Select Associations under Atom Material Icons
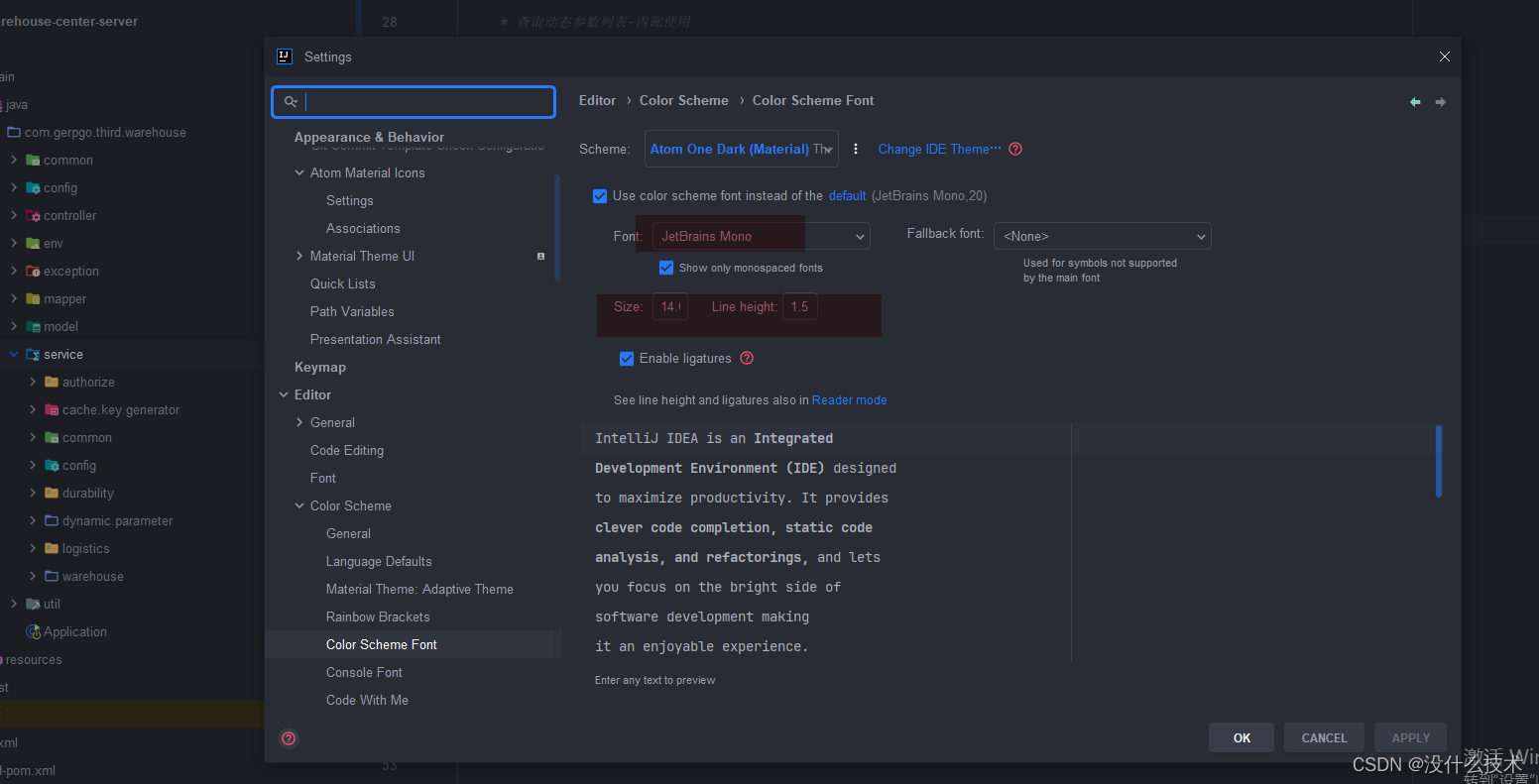 [x=363, y=228]
